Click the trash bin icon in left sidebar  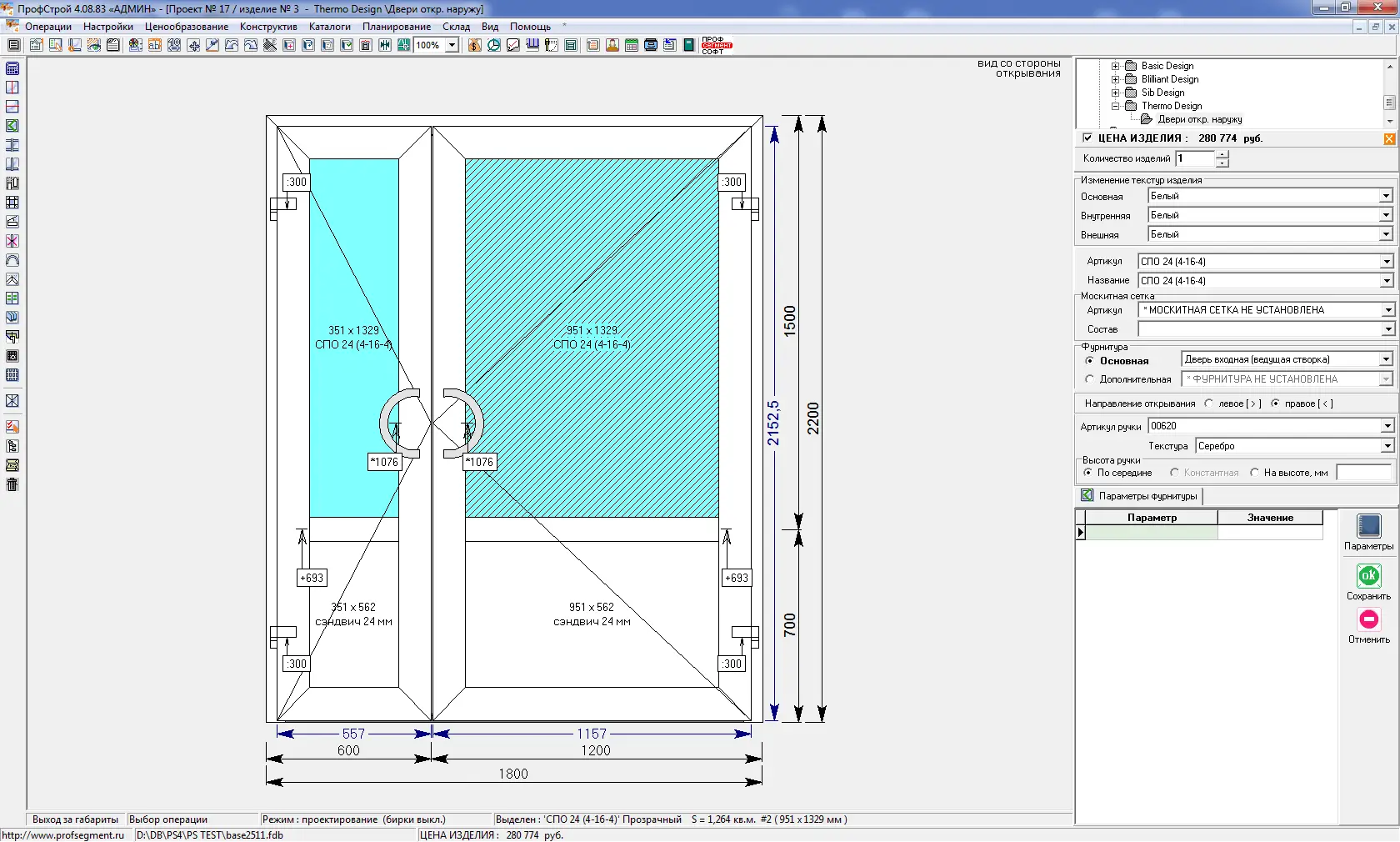(x=12, y=484)
